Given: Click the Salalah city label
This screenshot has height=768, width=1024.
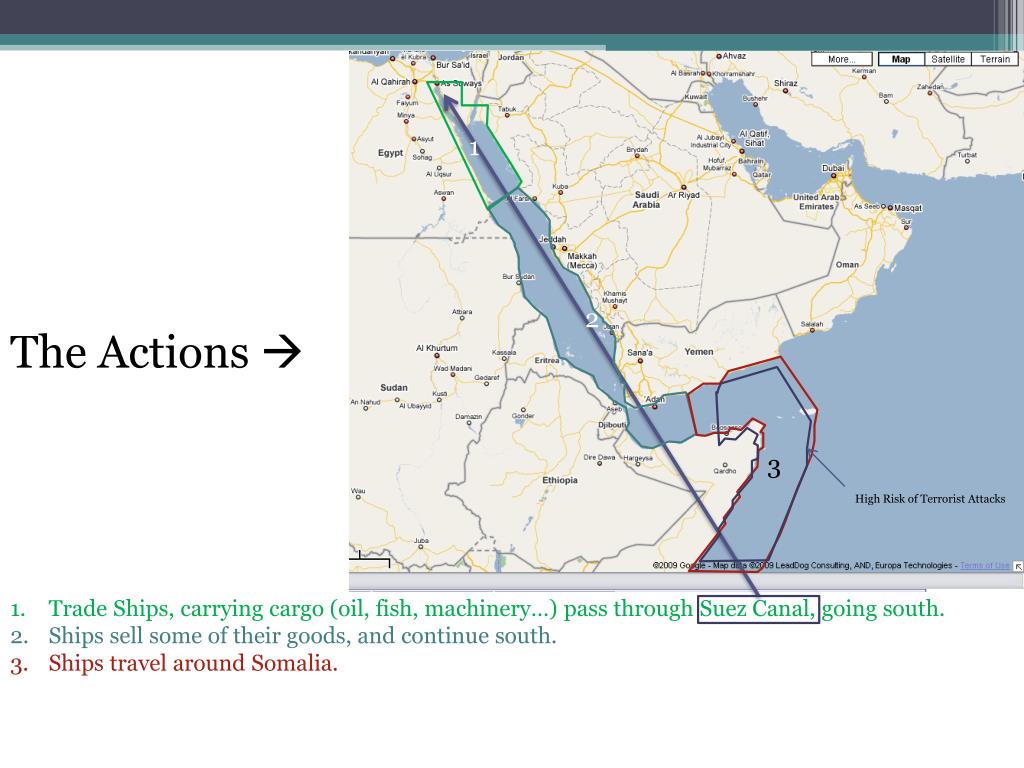Looking at the screenshot, I should pos(812,324).
